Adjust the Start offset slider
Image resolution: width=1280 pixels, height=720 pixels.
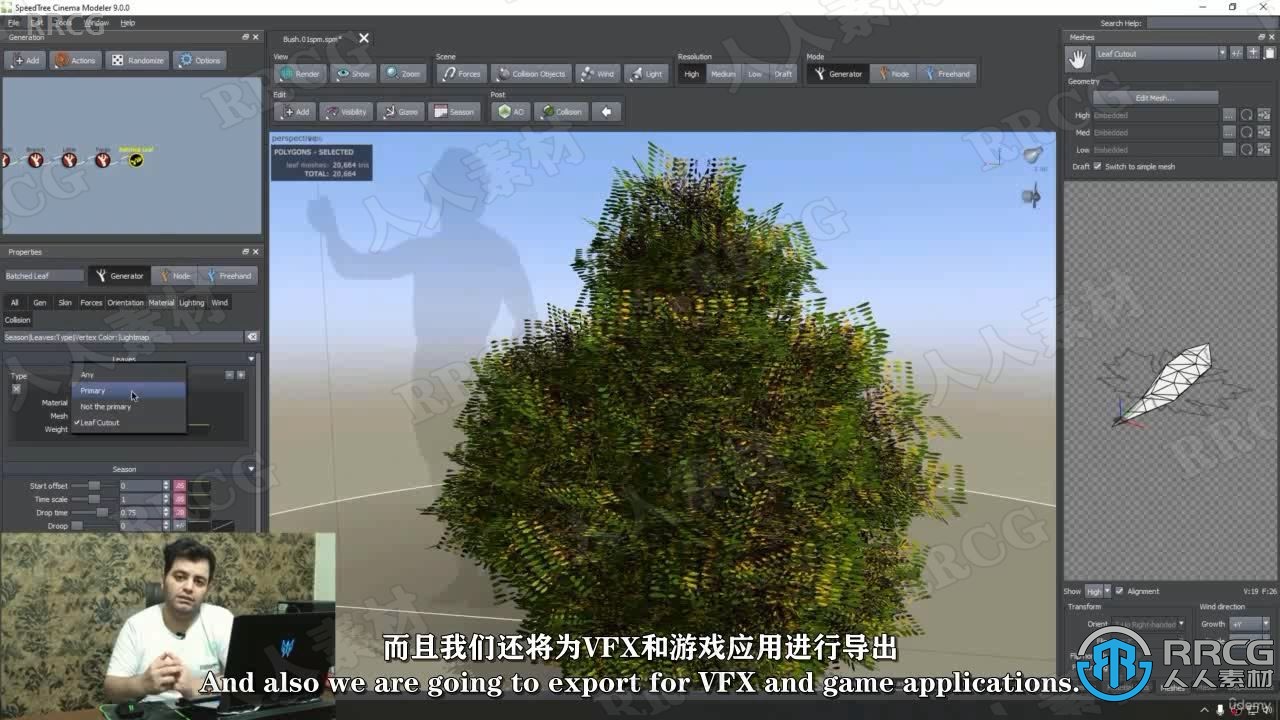[92, 486]
